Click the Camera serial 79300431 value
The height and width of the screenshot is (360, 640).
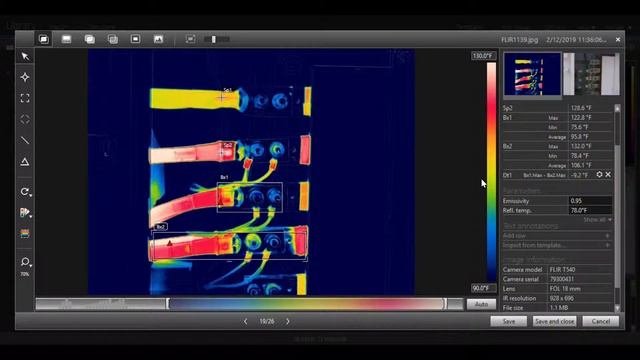562,279
